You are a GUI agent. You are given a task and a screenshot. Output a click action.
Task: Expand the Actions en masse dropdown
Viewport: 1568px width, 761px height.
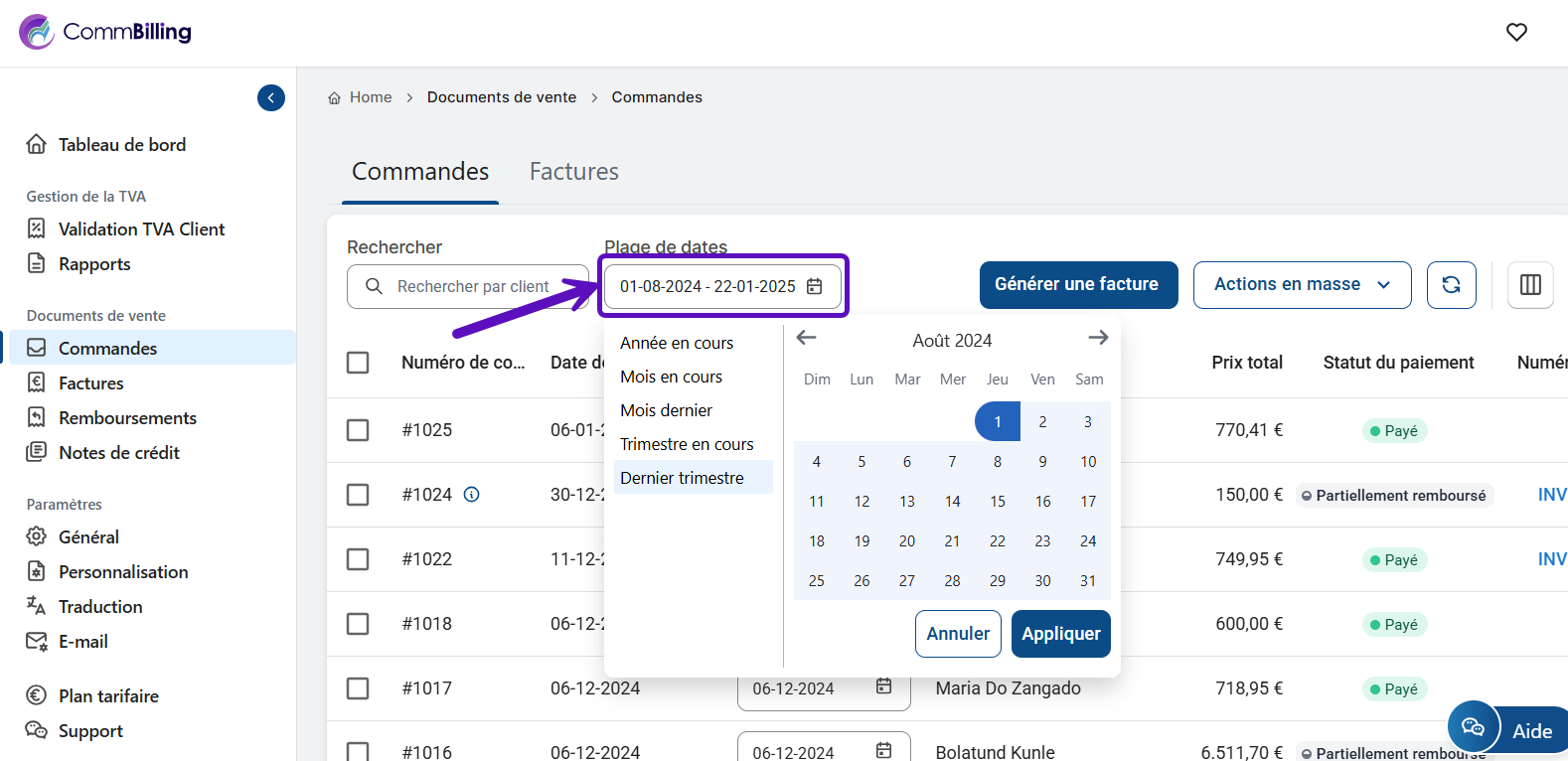tap(1302, 285)
